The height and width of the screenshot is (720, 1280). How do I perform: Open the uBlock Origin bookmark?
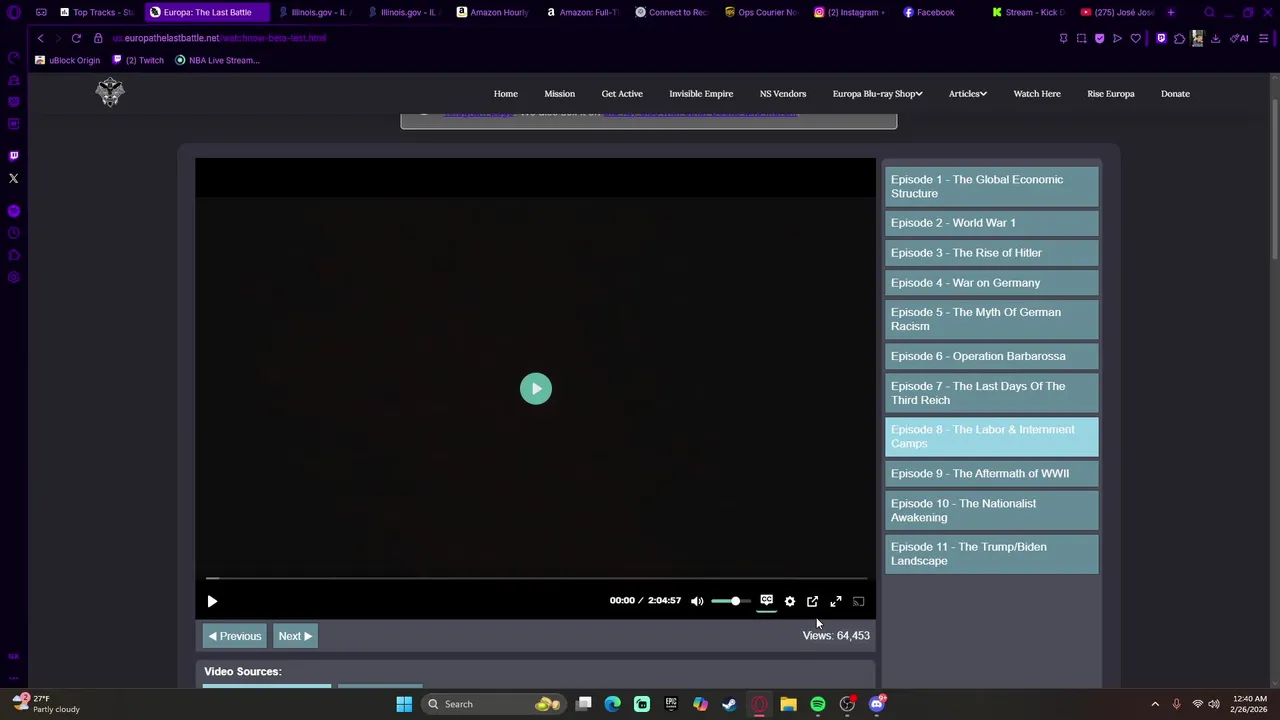click(68, 60)
